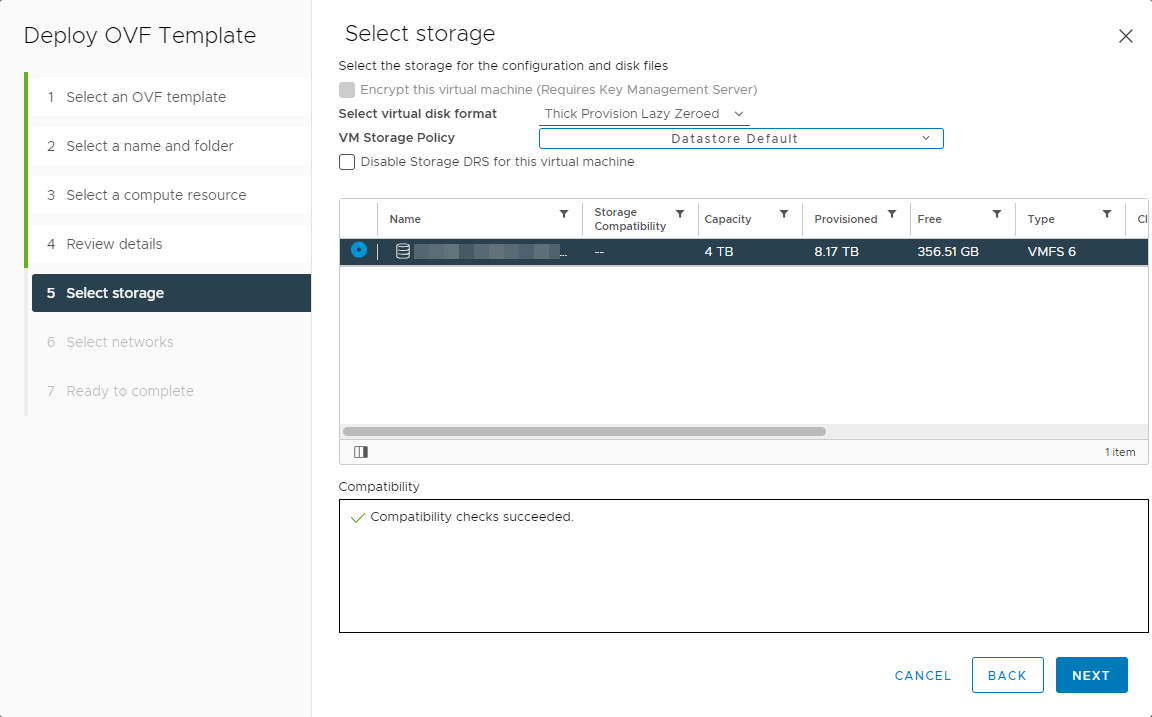Go to step 1 Select an OVF template

pos(145,97)
